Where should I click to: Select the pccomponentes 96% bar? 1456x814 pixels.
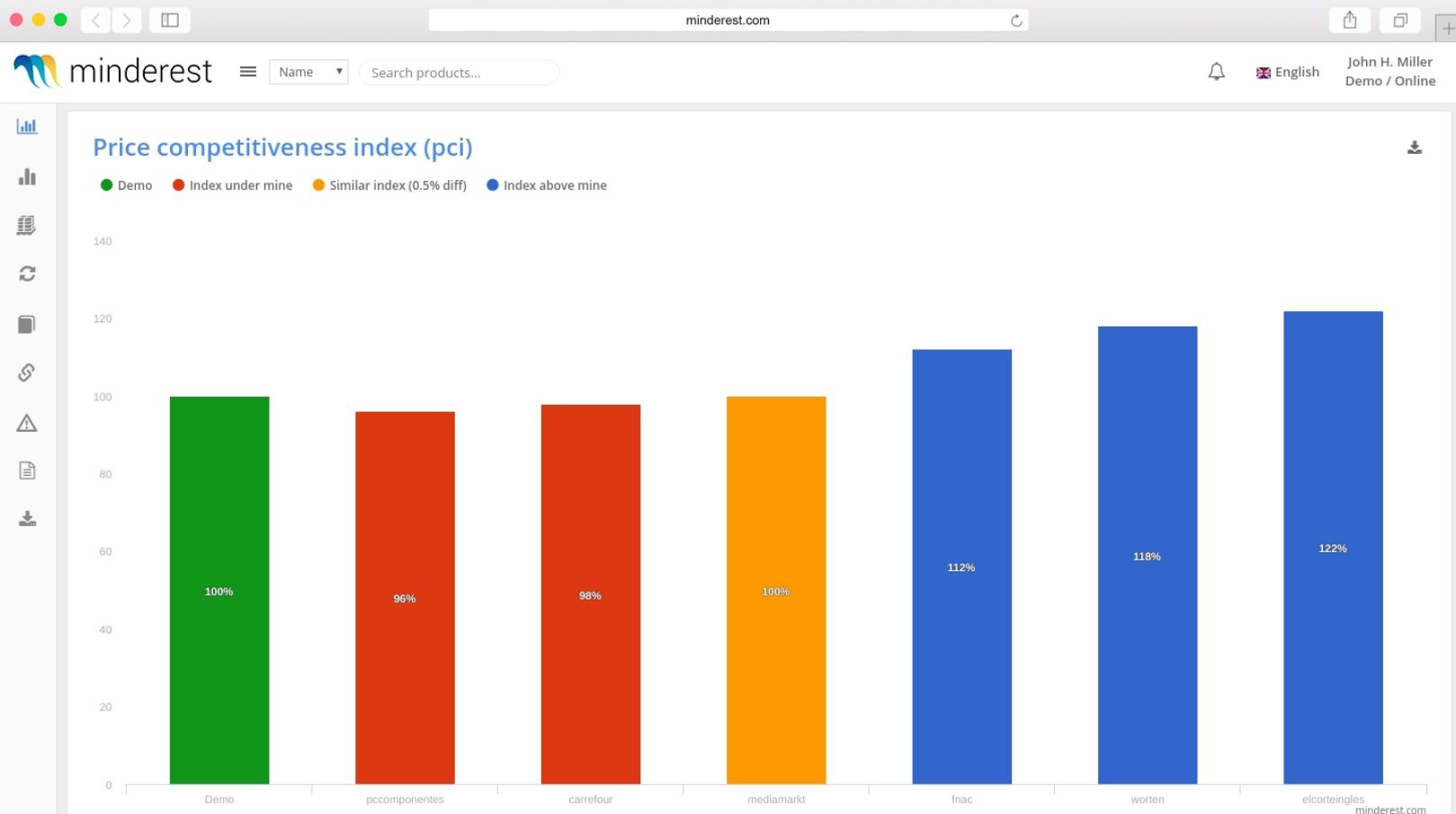(405, 598)
